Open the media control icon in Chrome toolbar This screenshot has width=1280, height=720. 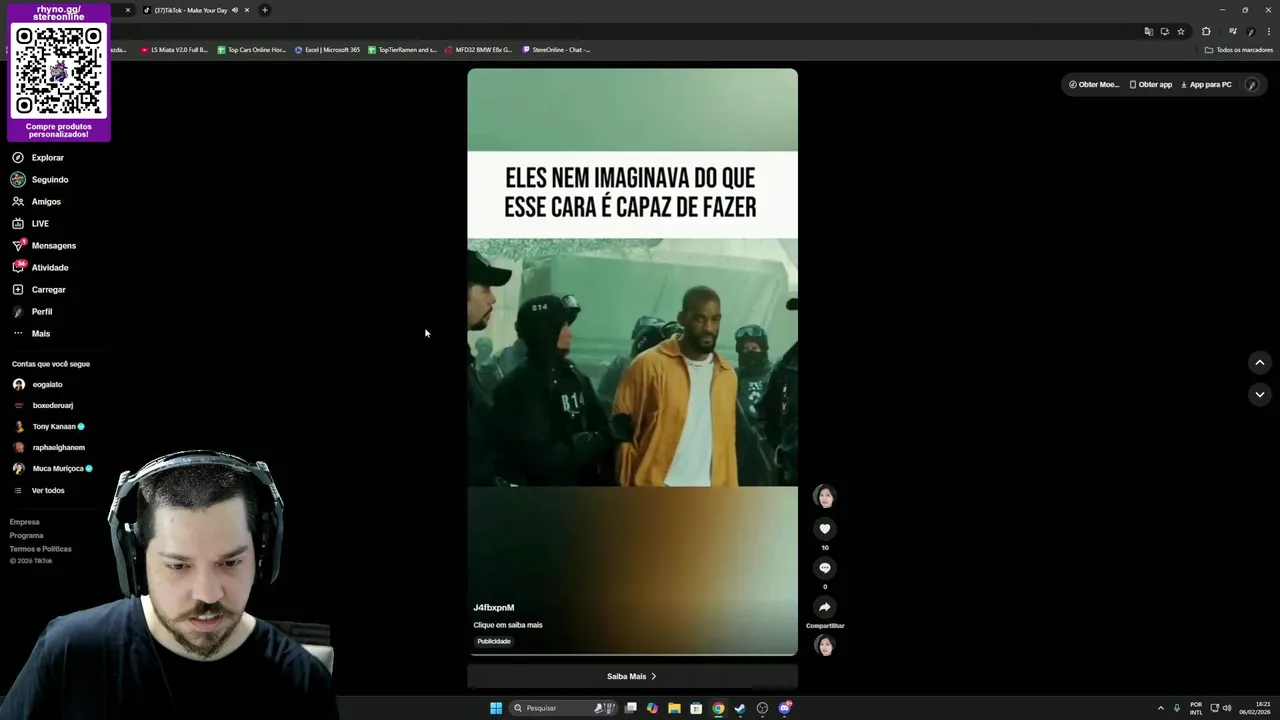coord(1232,31)
